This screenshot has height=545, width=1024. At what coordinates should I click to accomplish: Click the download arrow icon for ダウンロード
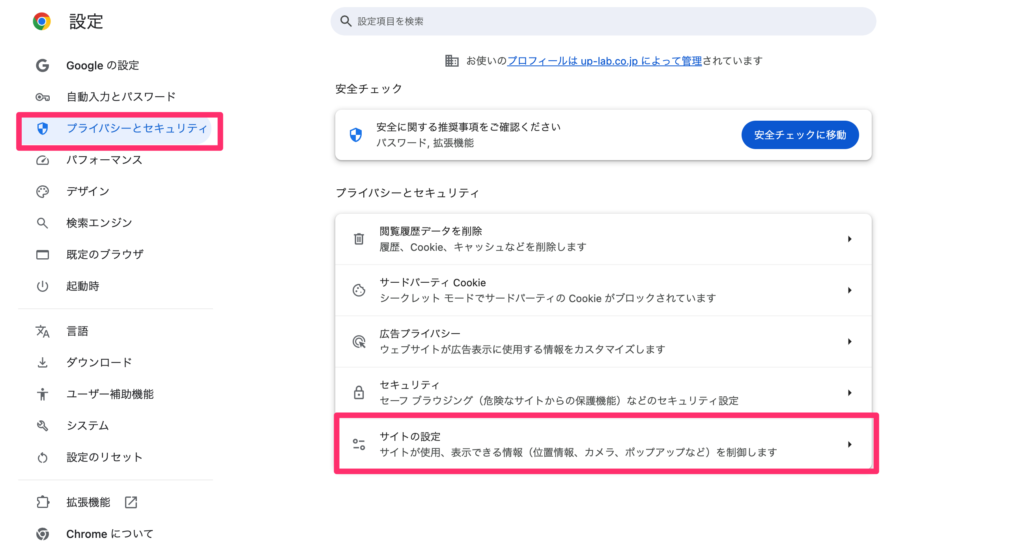click(x=42, y=363)
